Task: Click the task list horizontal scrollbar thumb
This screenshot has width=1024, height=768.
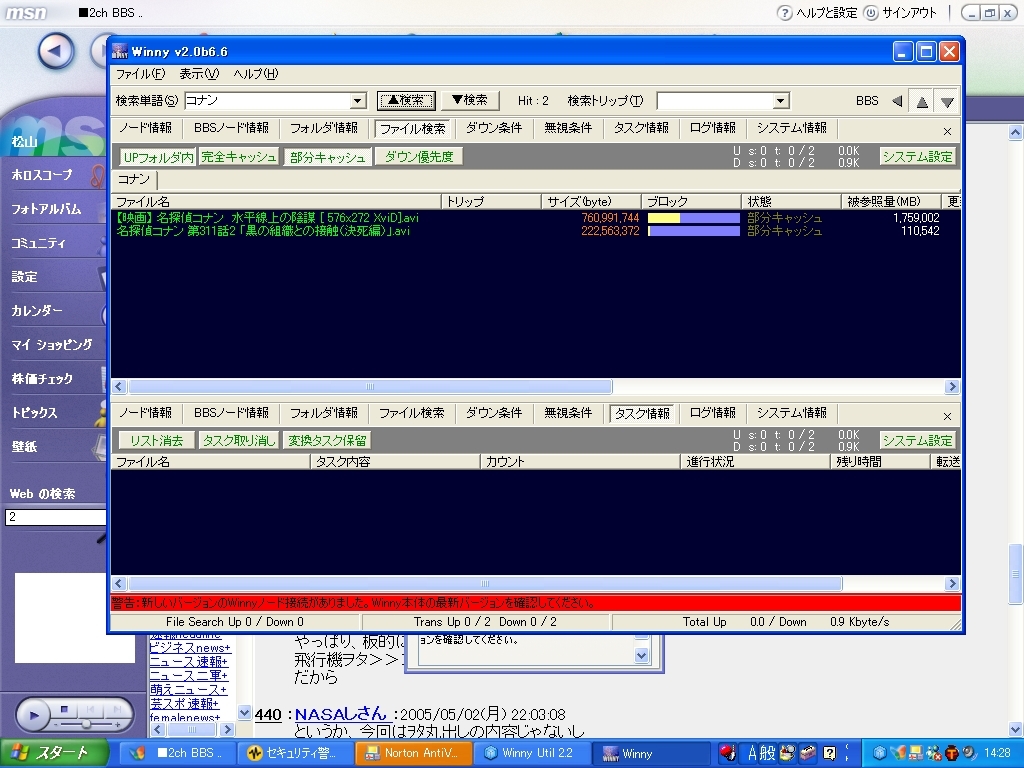Action: (x=485, y=583)
